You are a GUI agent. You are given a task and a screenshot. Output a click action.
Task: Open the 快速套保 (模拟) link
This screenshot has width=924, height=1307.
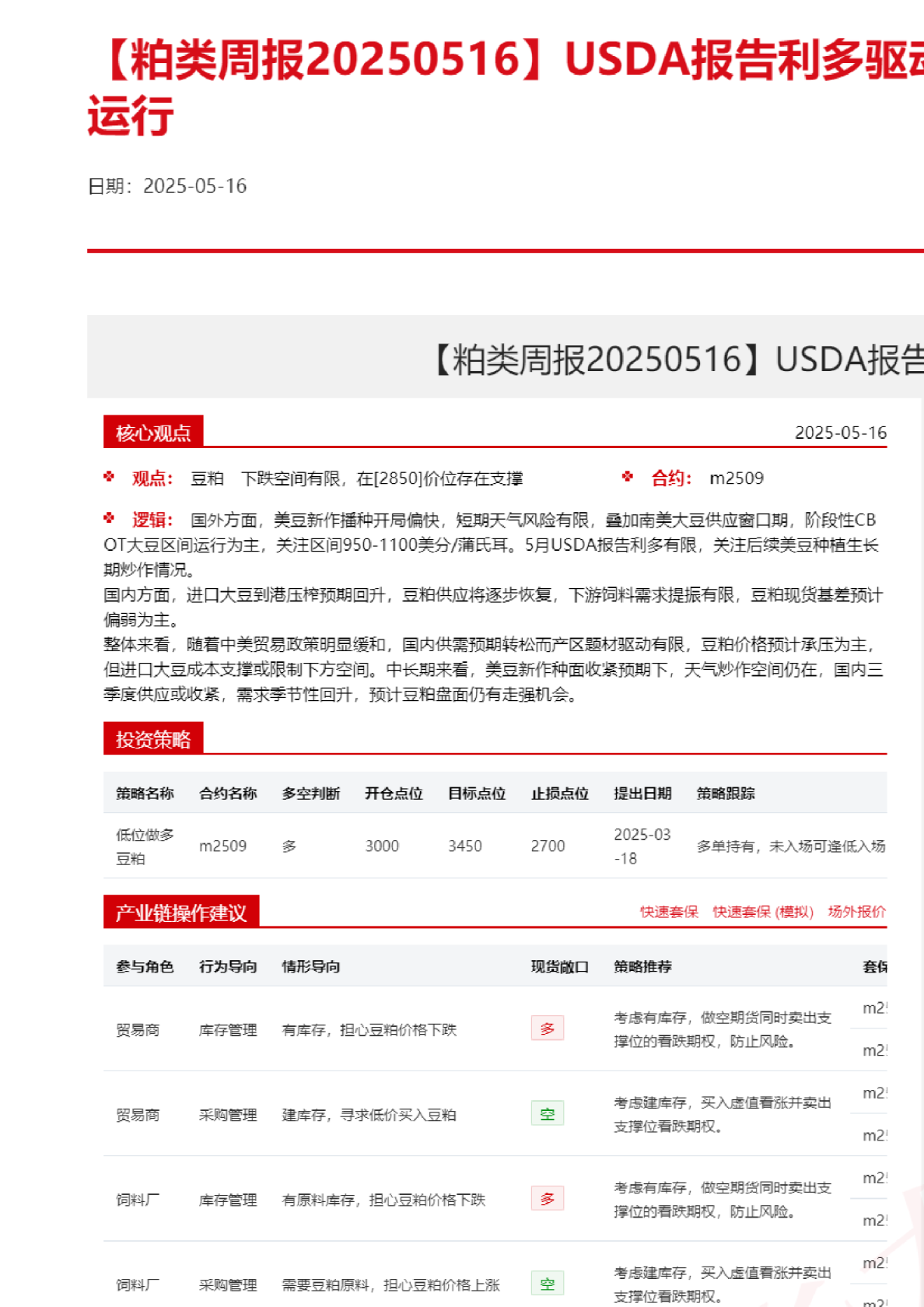pyautogui.click(x=762, y=912)
